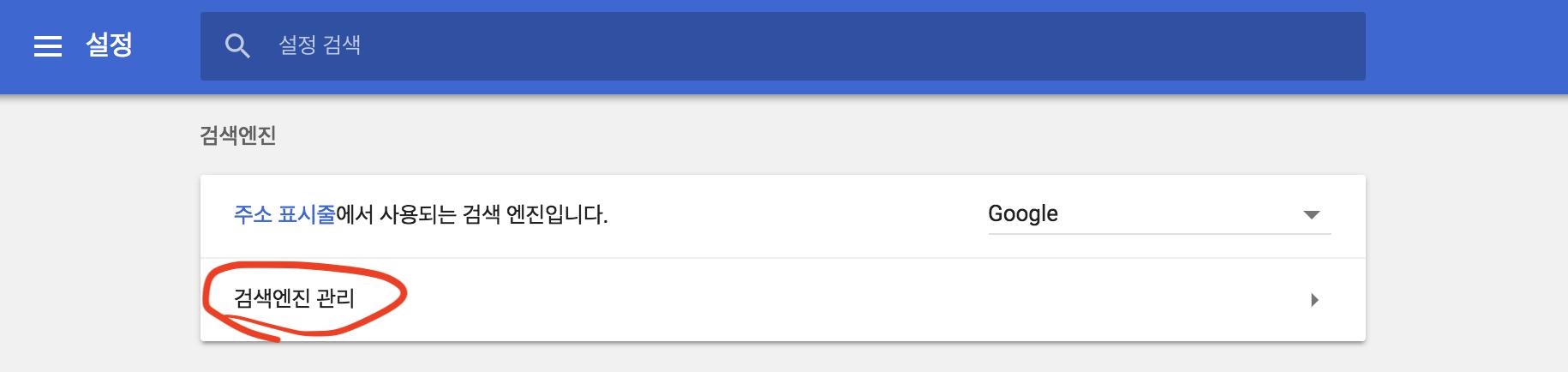The height and width of the screenshot is (372, 1568).
Task: Open the Google search engine dropdown
Action: pyautogui.click(x=1157, y=214)
